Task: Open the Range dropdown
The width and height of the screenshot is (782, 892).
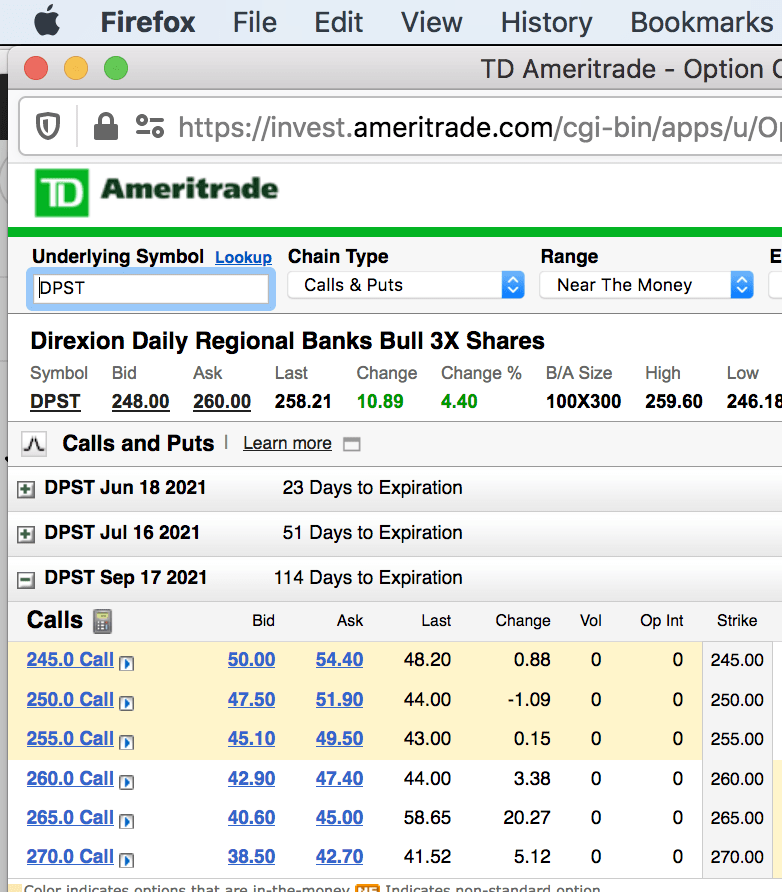Action: 647,285
